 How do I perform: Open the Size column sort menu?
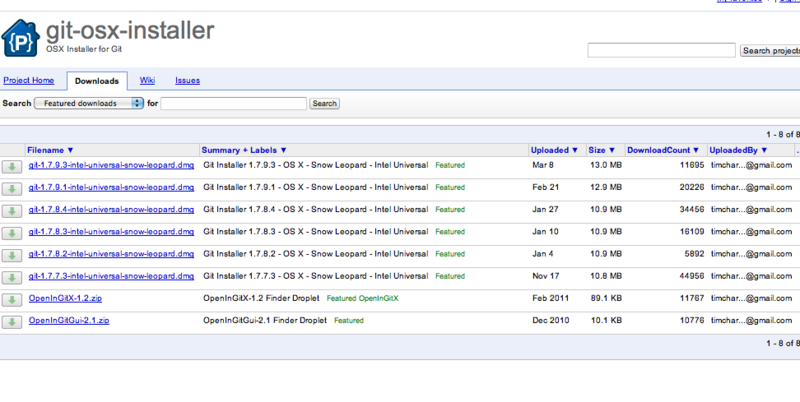tap(602, 150)
